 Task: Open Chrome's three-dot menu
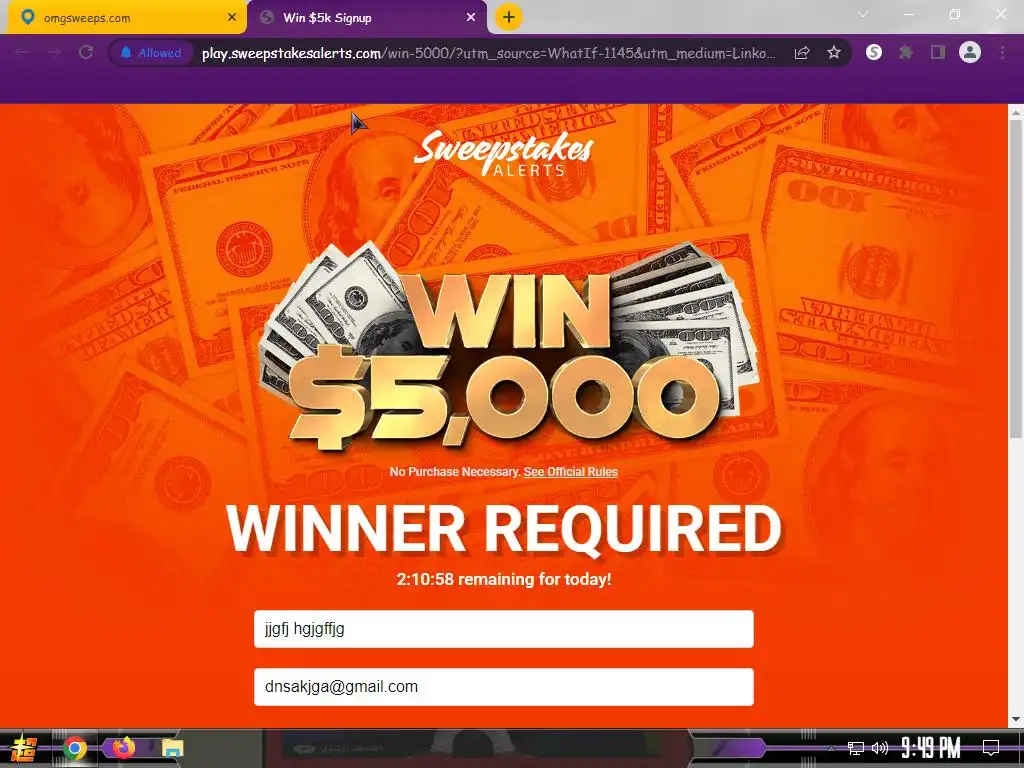click(1002, 53)
